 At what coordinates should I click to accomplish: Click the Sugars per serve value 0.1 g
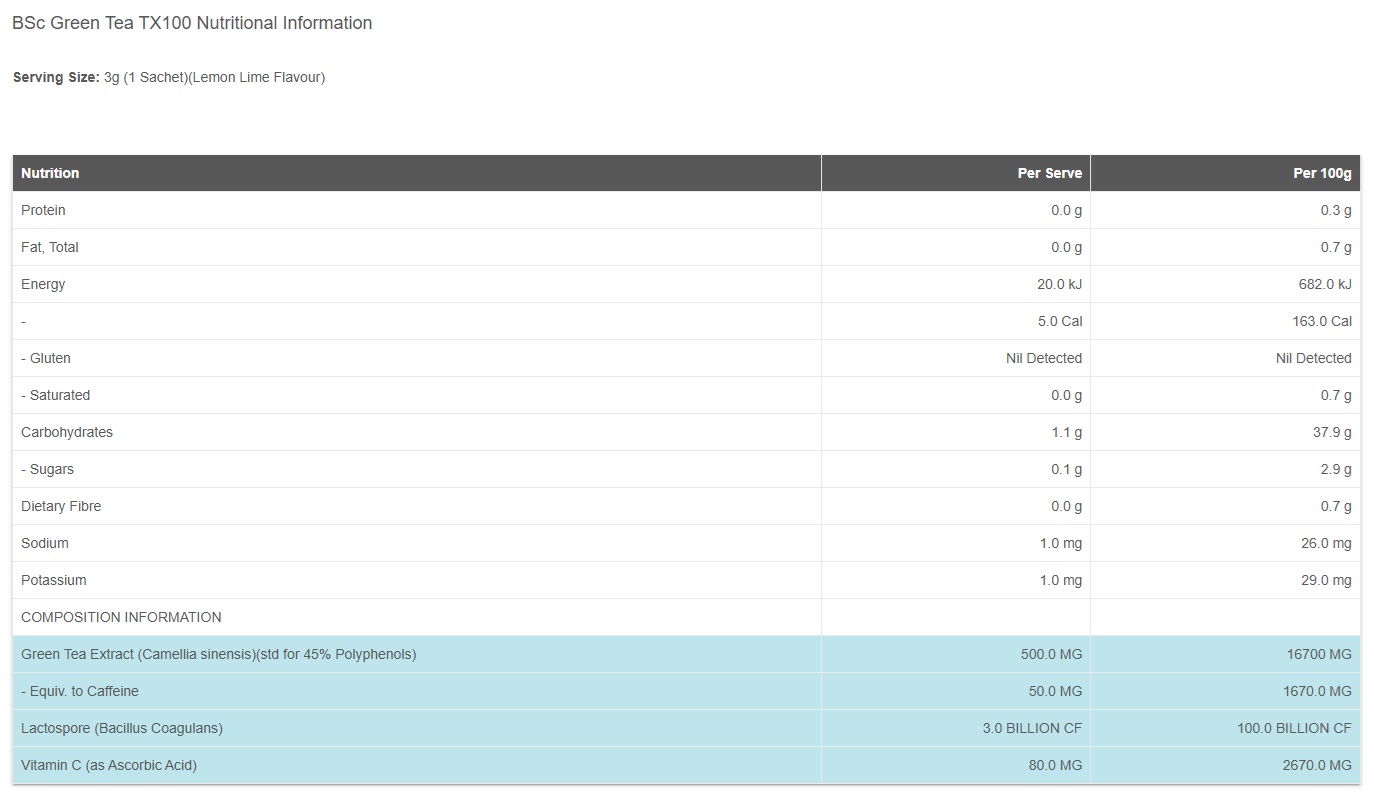1066,469
